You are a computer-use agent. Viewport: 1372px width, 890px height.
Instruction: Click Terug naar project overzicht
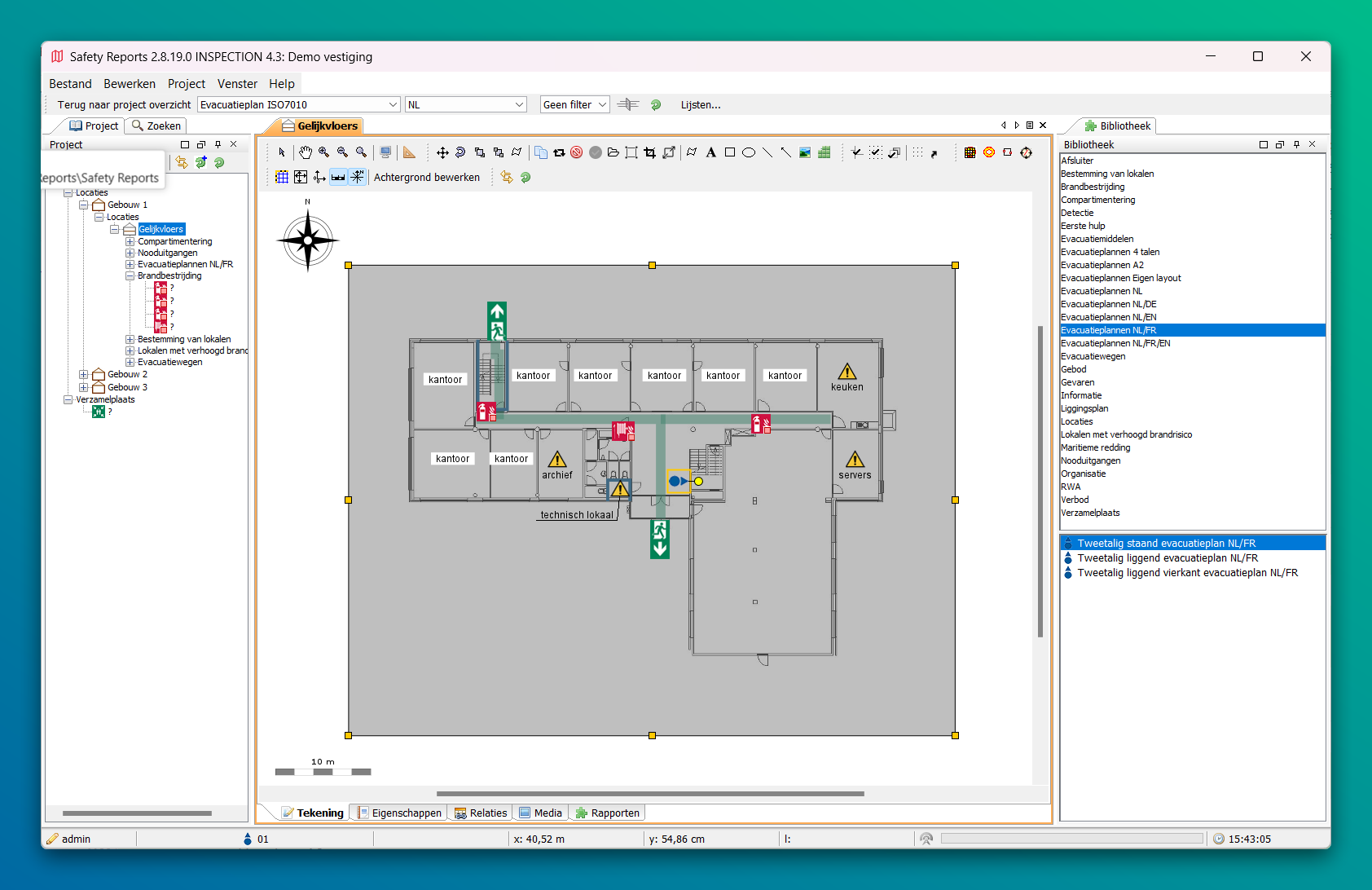pos(124,104)
